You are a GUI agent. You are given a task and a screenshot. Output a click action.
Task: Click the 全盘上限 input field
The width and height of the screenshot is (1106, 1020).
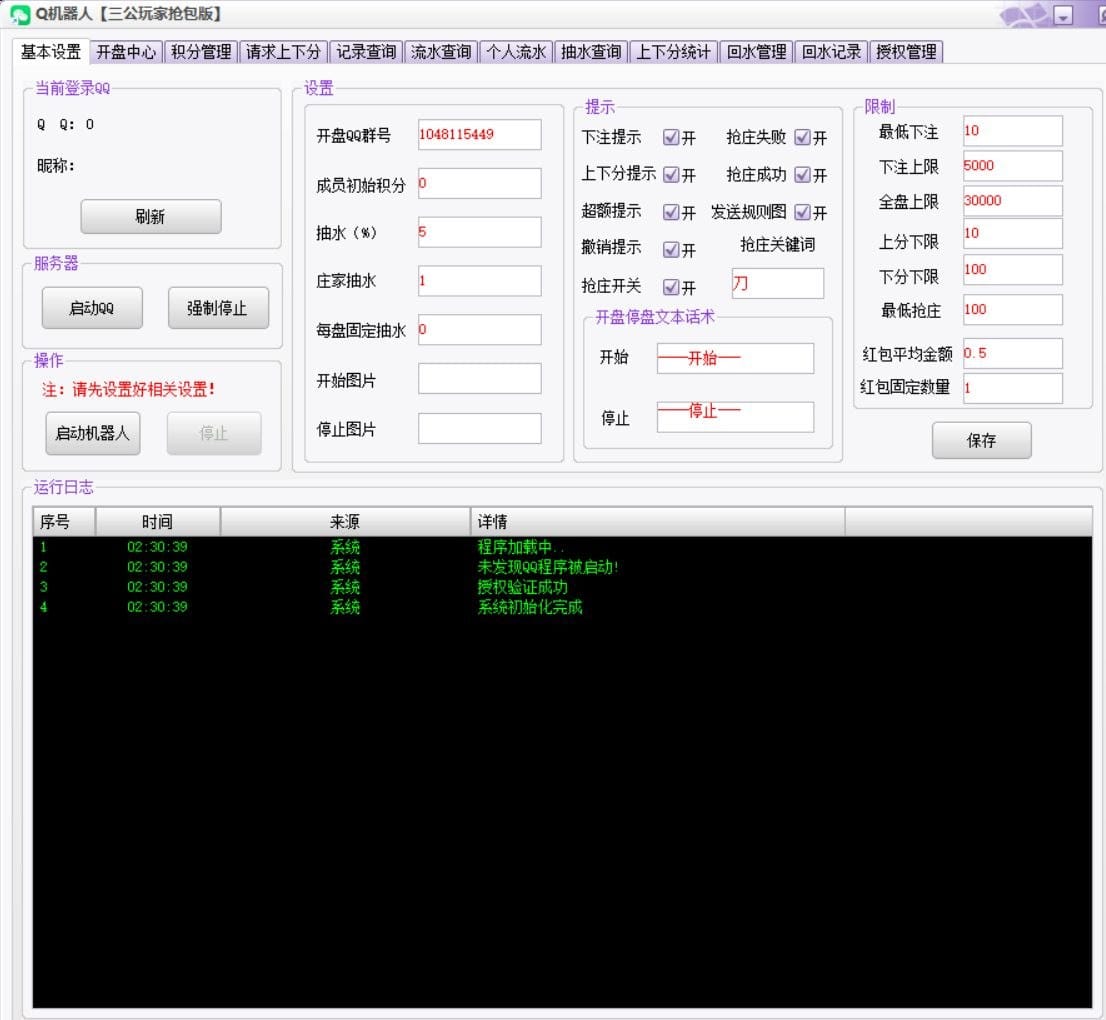(x=1012, y=201)
